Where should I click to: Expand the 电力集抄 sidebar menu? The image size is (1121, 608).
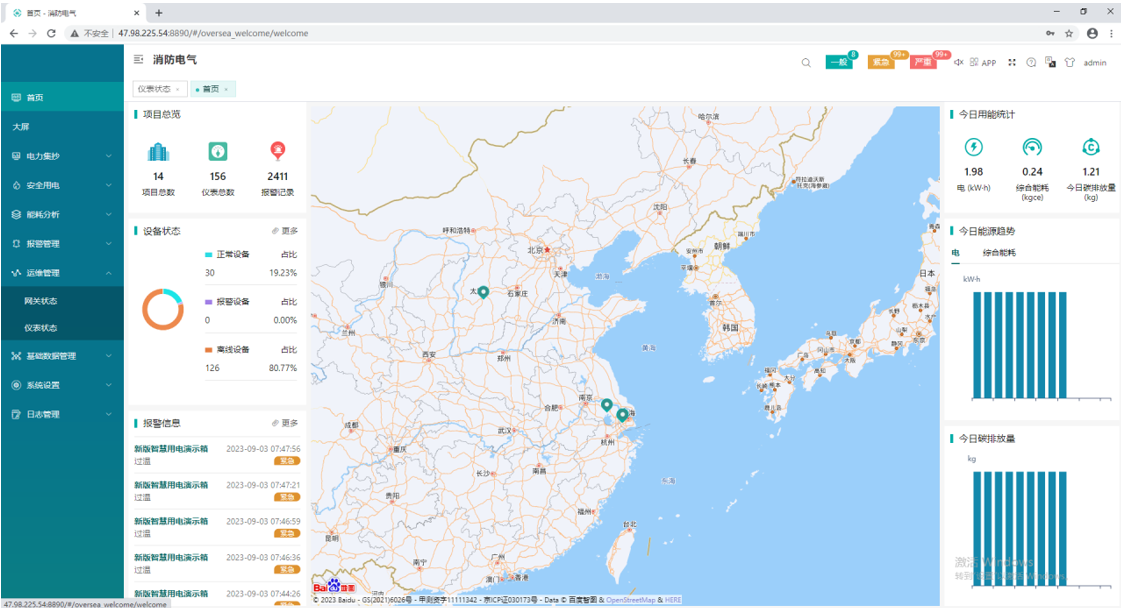tap(62, 156)
